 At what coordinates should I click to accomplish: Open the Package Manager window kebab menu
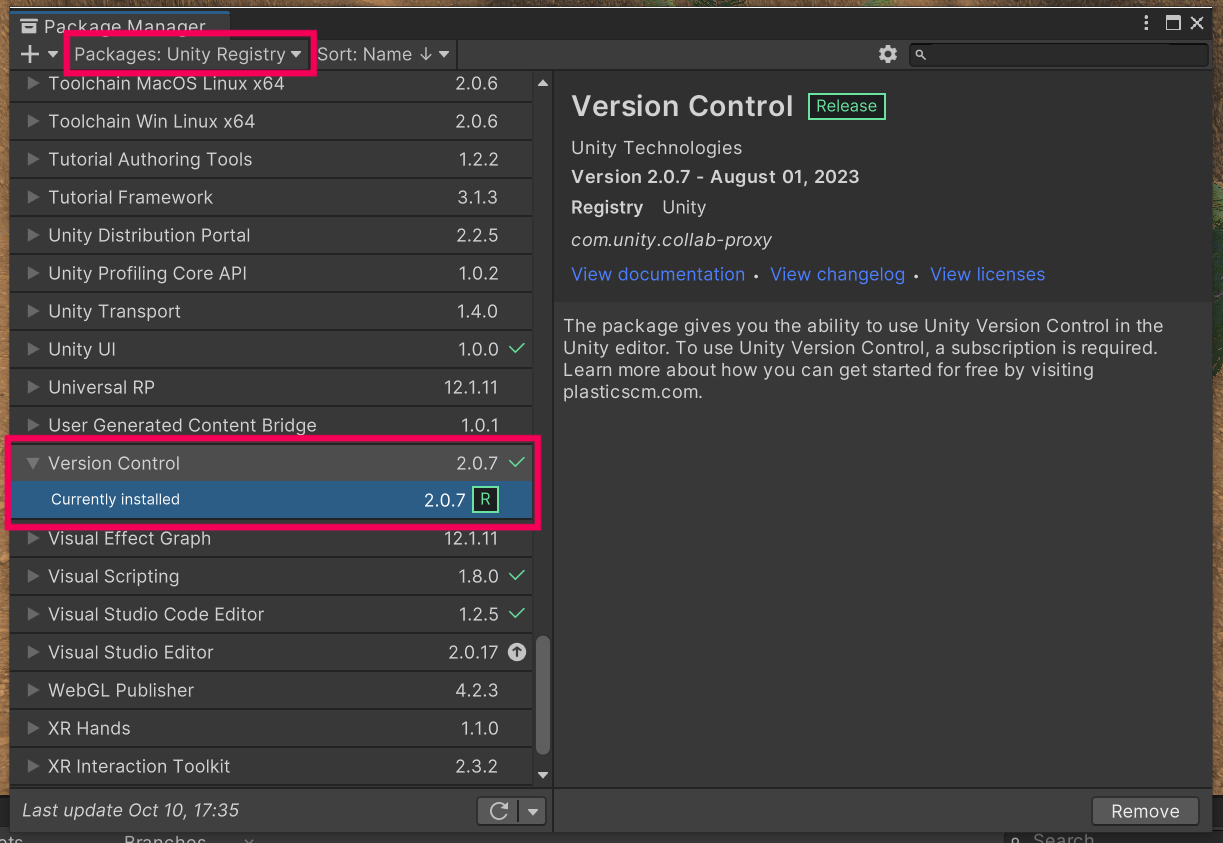1147,23
